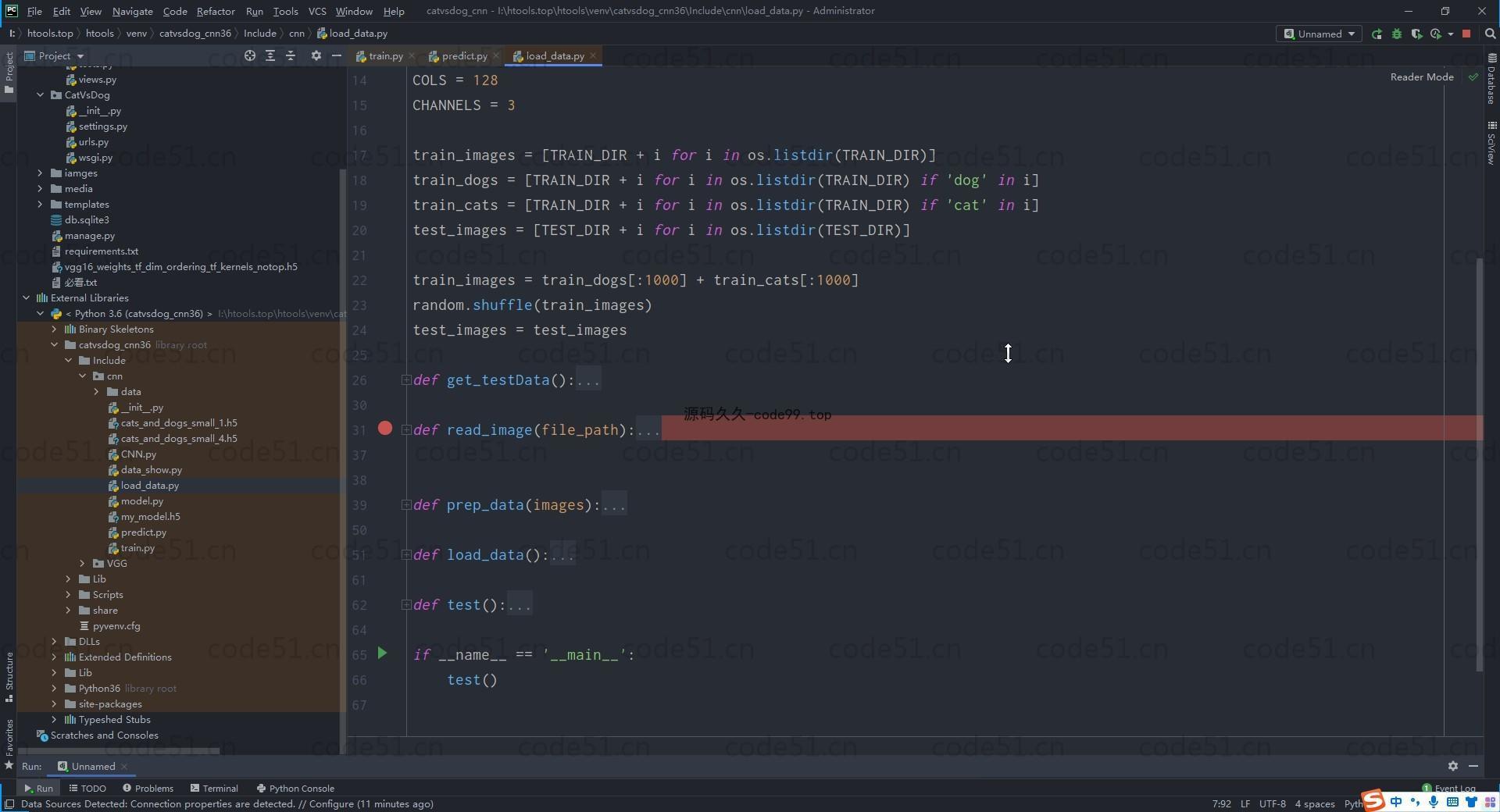Viewport: 1500px width, 812px height.
Task: Open Search Everywhere magnifier icon
Action: [1490, 34]
